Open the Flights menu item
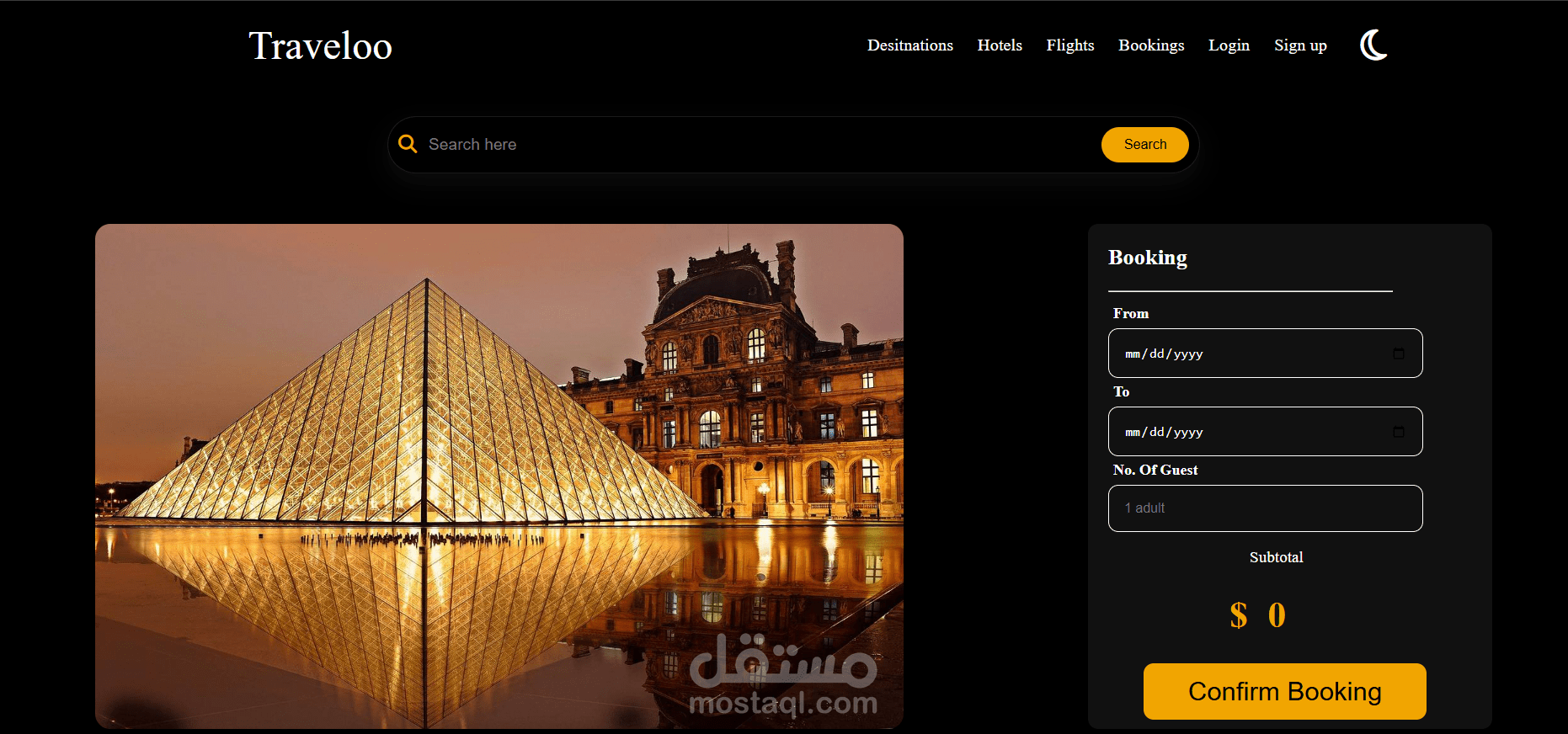 1070,45
